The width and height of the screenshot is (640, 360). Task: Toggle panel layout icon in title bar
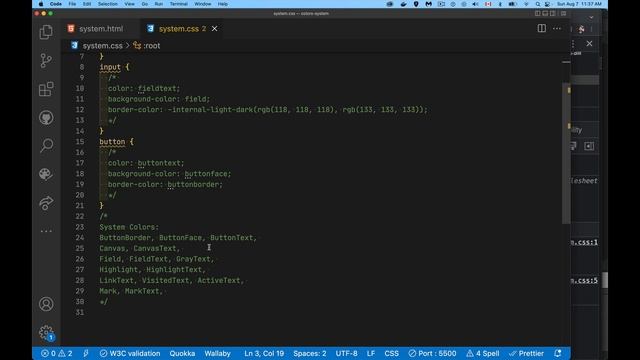tap(545, 13)
